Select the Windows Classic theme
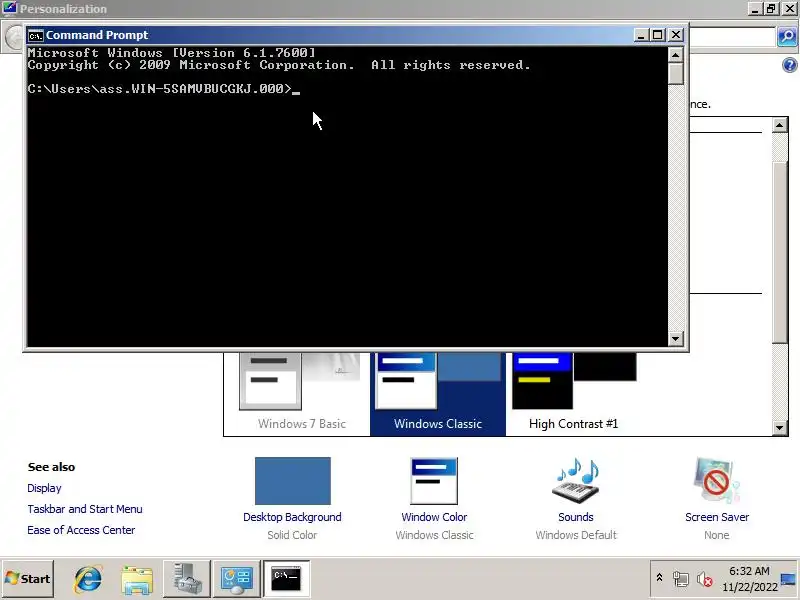This screenshot has height=600, width=800. click(438, 394)
